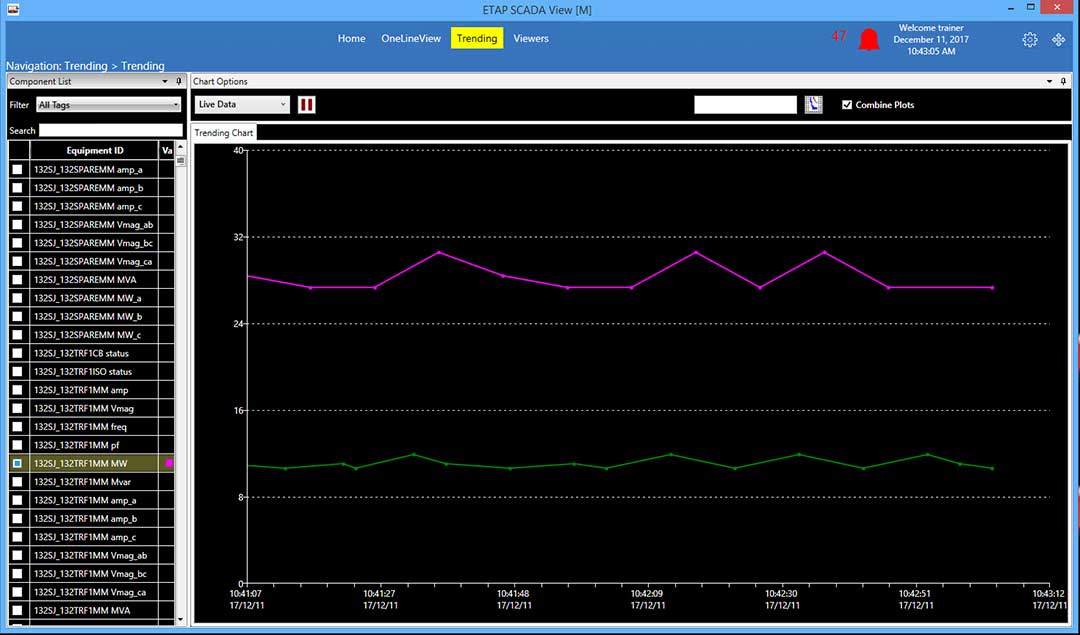
Task: Open Component List panel dropdown arrow
Action: click(x=164, y=81)
